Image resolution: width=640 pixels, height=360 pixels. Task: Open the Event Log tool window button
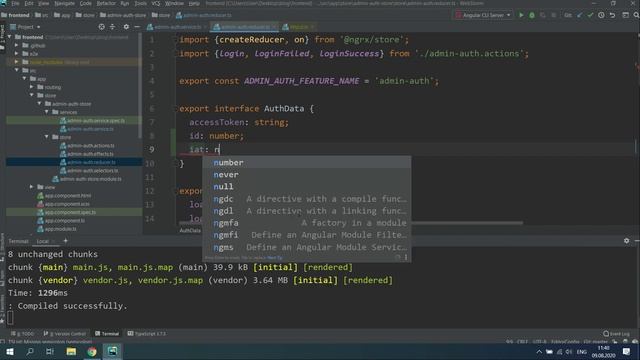(616, 333)
